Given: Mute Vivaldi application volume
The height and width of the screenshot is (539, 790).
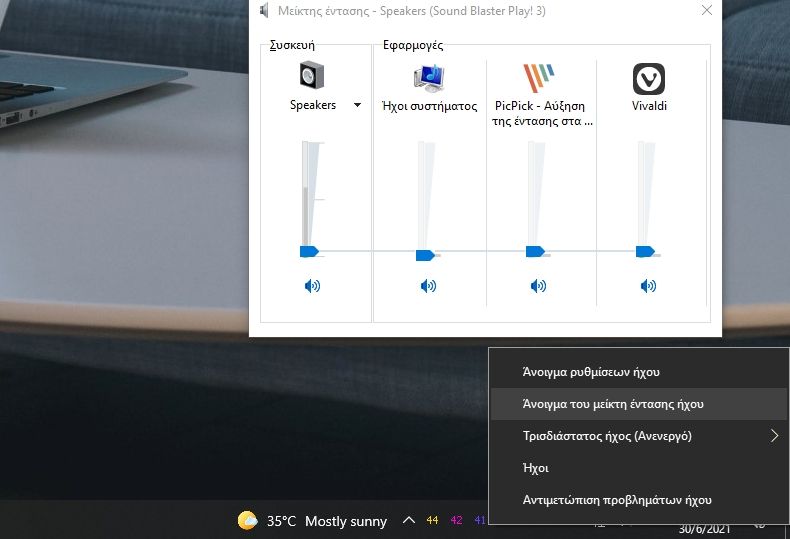Looking at the screenshot, I should tap(649, 286).
